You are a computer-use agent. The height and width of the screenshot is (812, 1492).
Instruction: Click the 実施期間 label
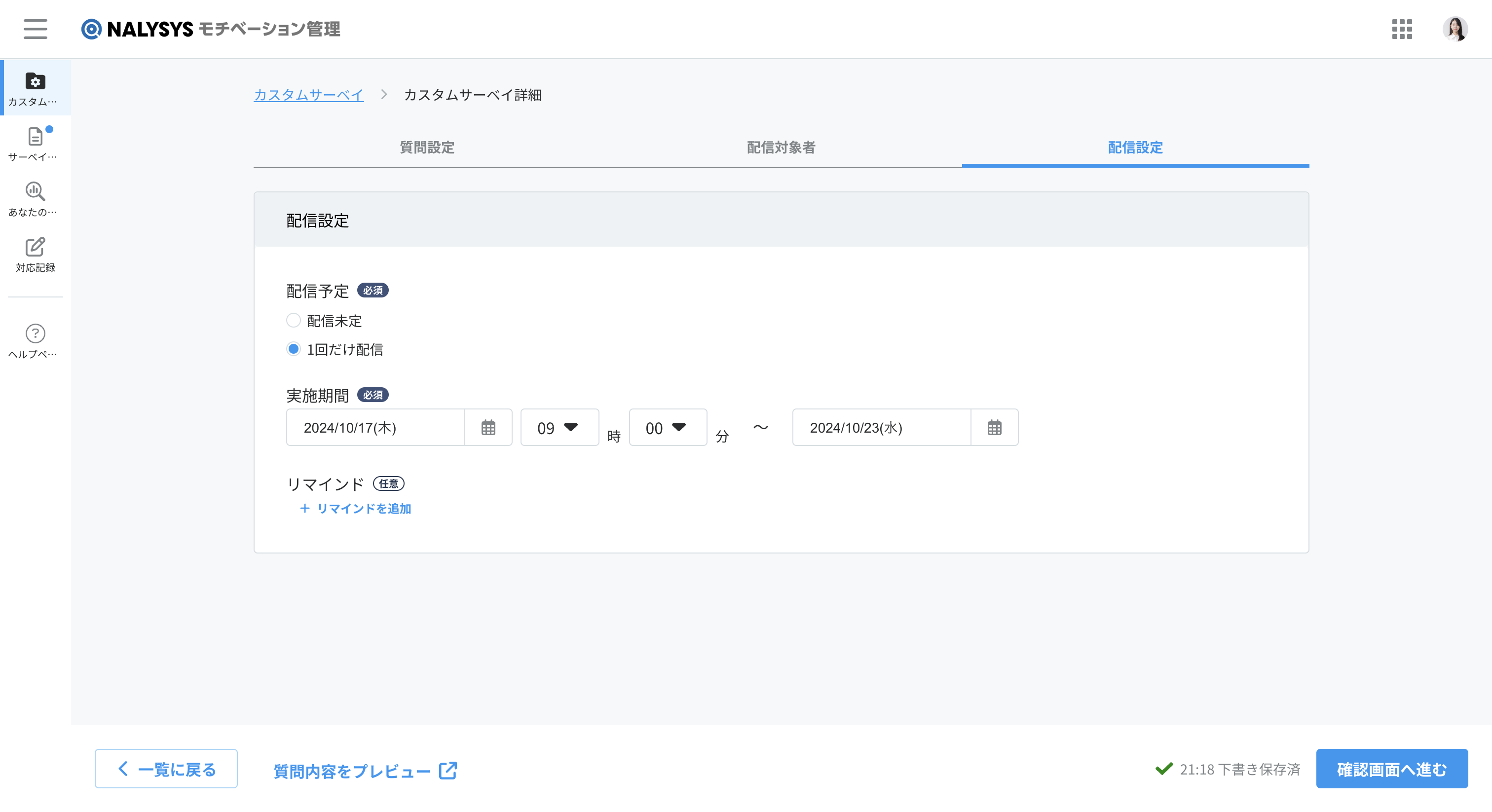(x=317, y=395)
